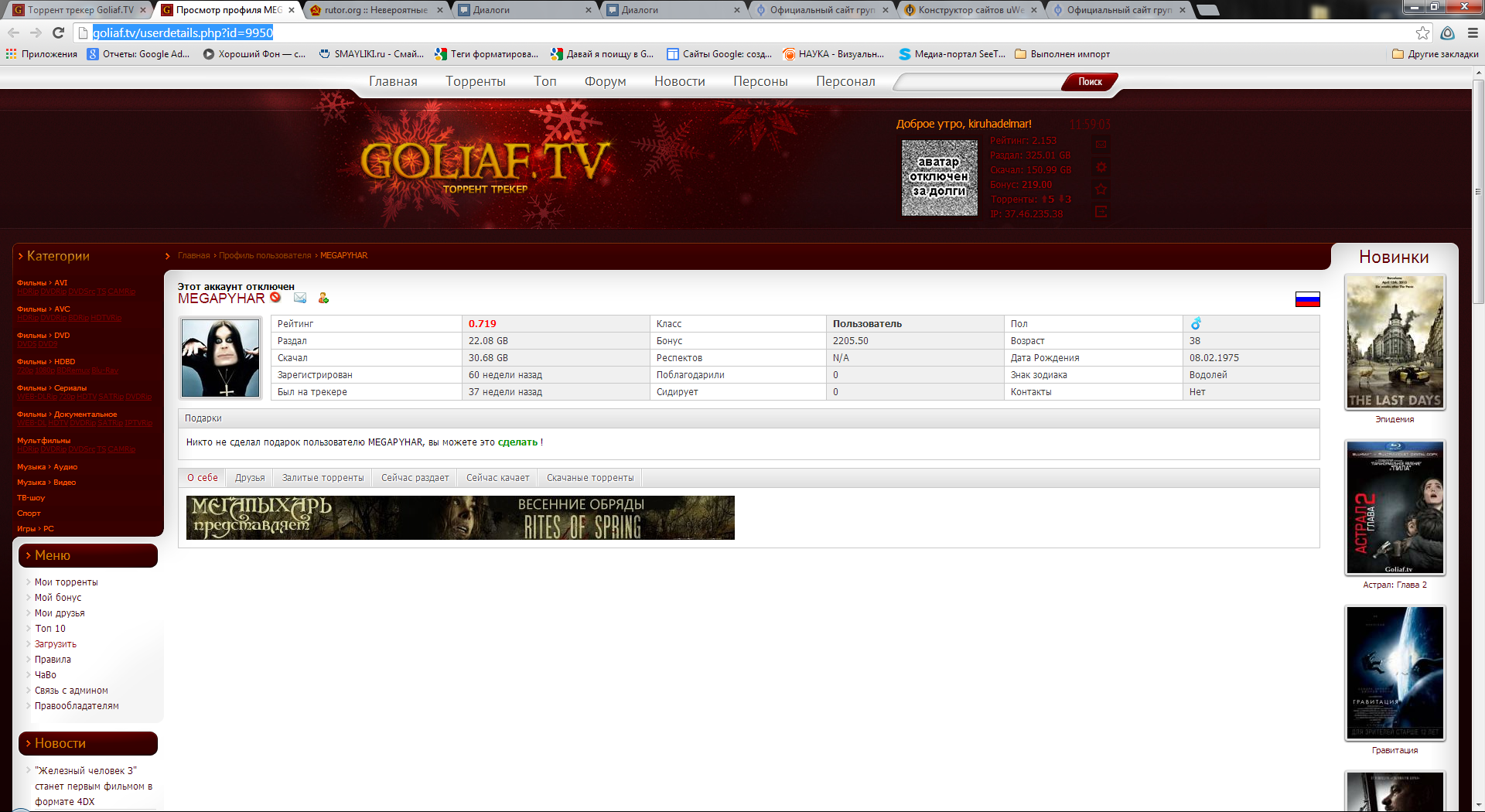Click the send message icon beside MEGAPYHAR

pyautogui.click(x=300, y=298)
